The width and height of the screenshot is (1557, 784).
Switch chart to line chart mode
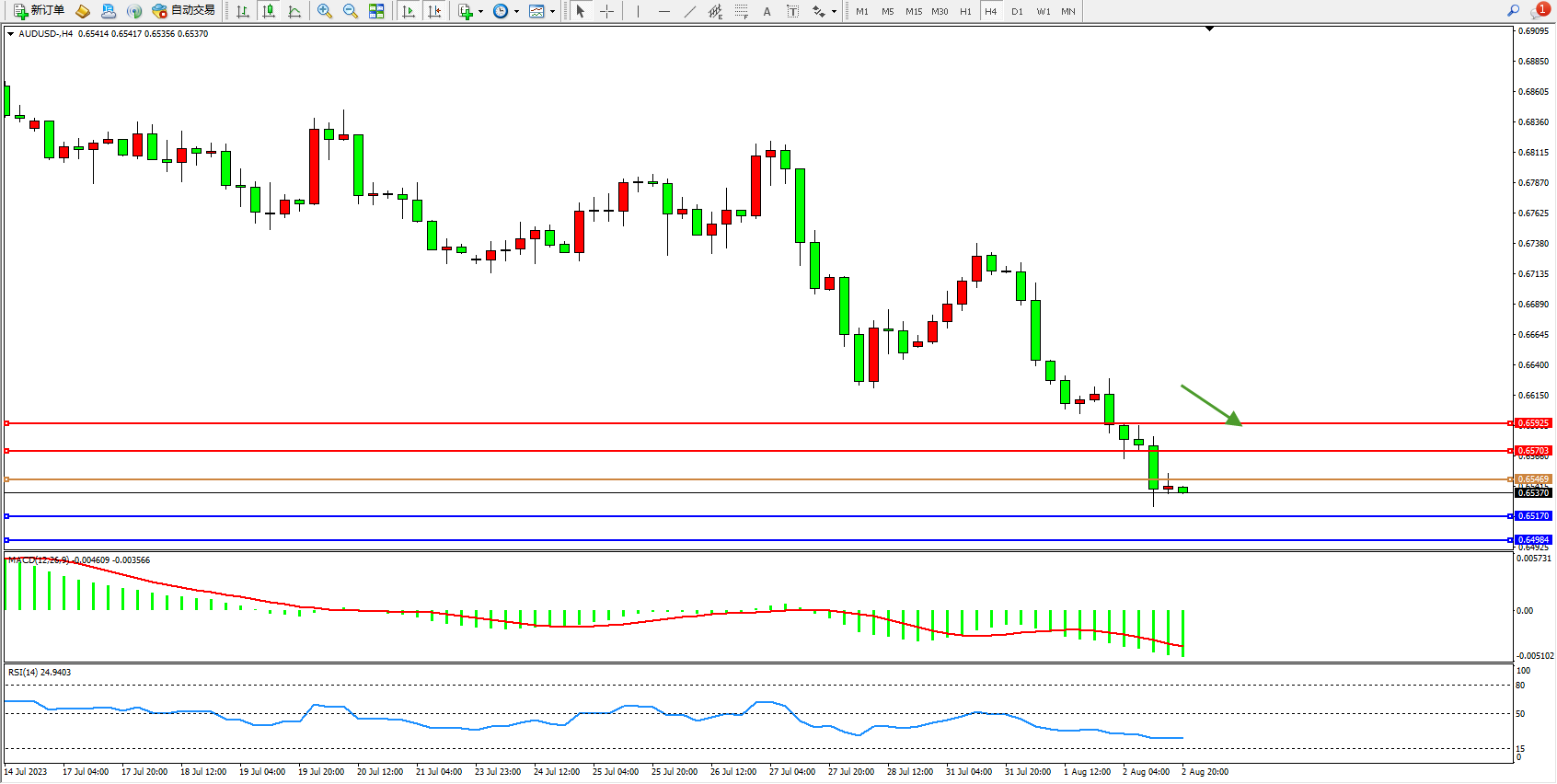click(x=294, y=11)
